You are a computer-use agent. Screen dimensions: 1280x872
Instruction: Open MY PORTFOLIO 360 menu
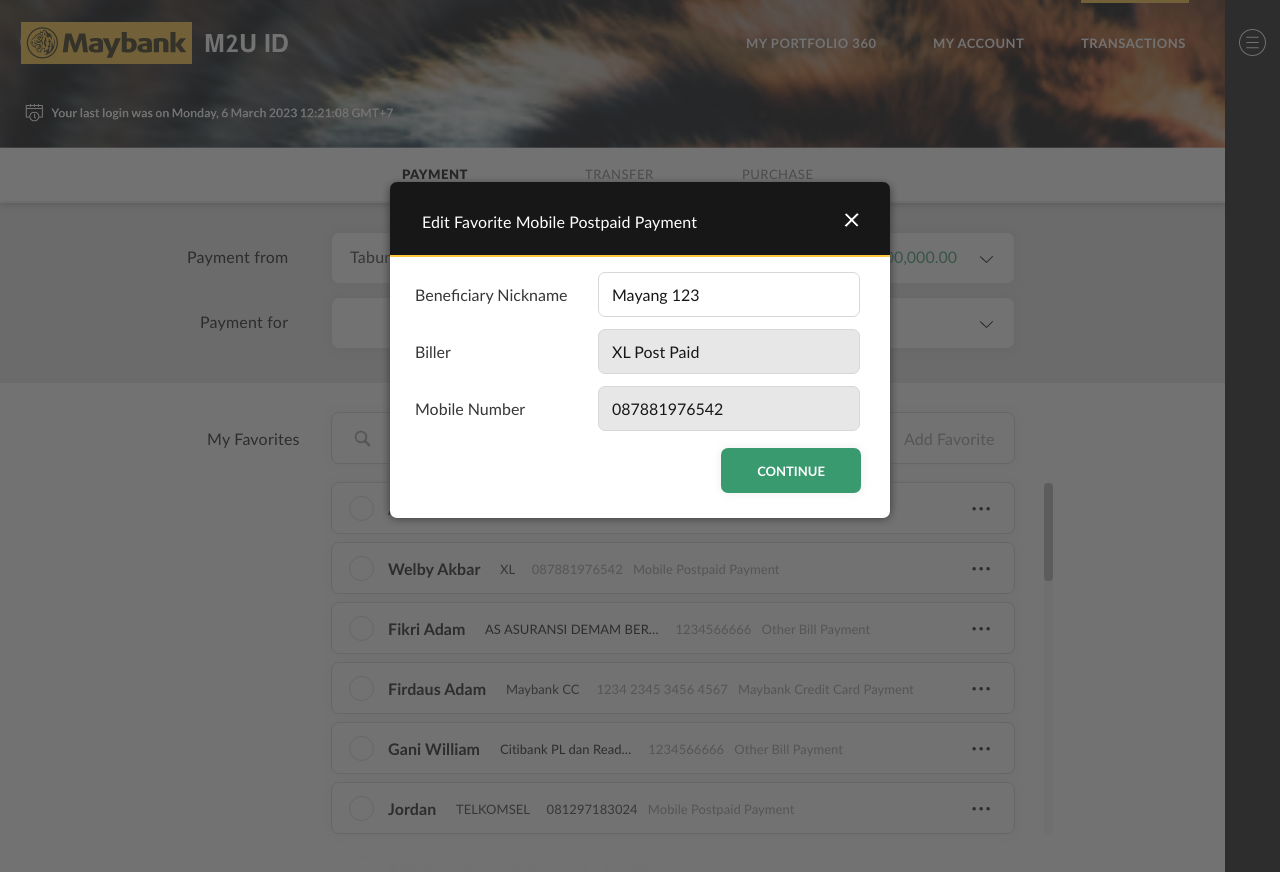811,43
